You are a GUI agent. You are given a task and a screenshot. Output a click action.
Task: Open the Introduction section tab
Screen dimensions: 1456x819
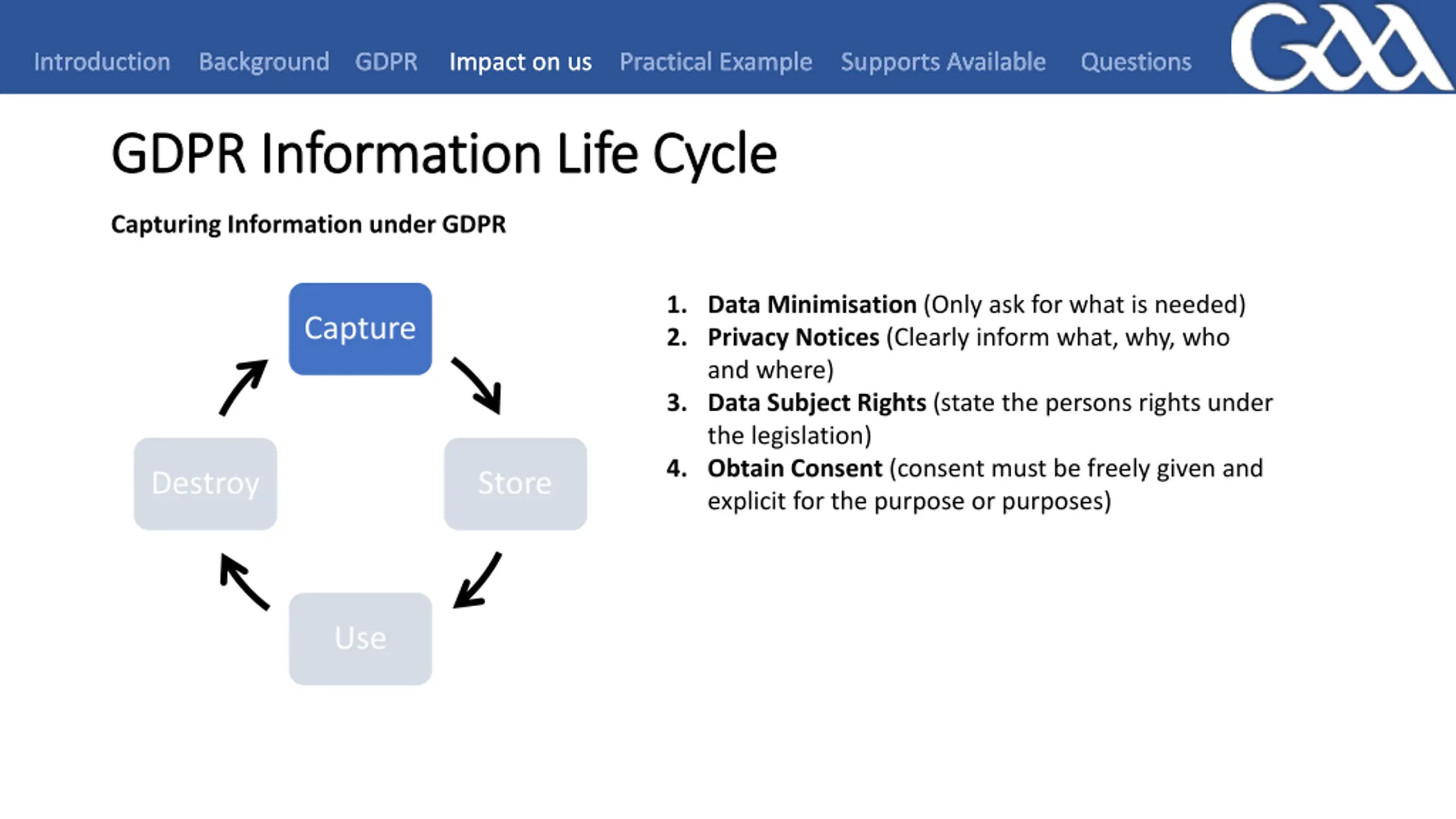tap(102, 61)
